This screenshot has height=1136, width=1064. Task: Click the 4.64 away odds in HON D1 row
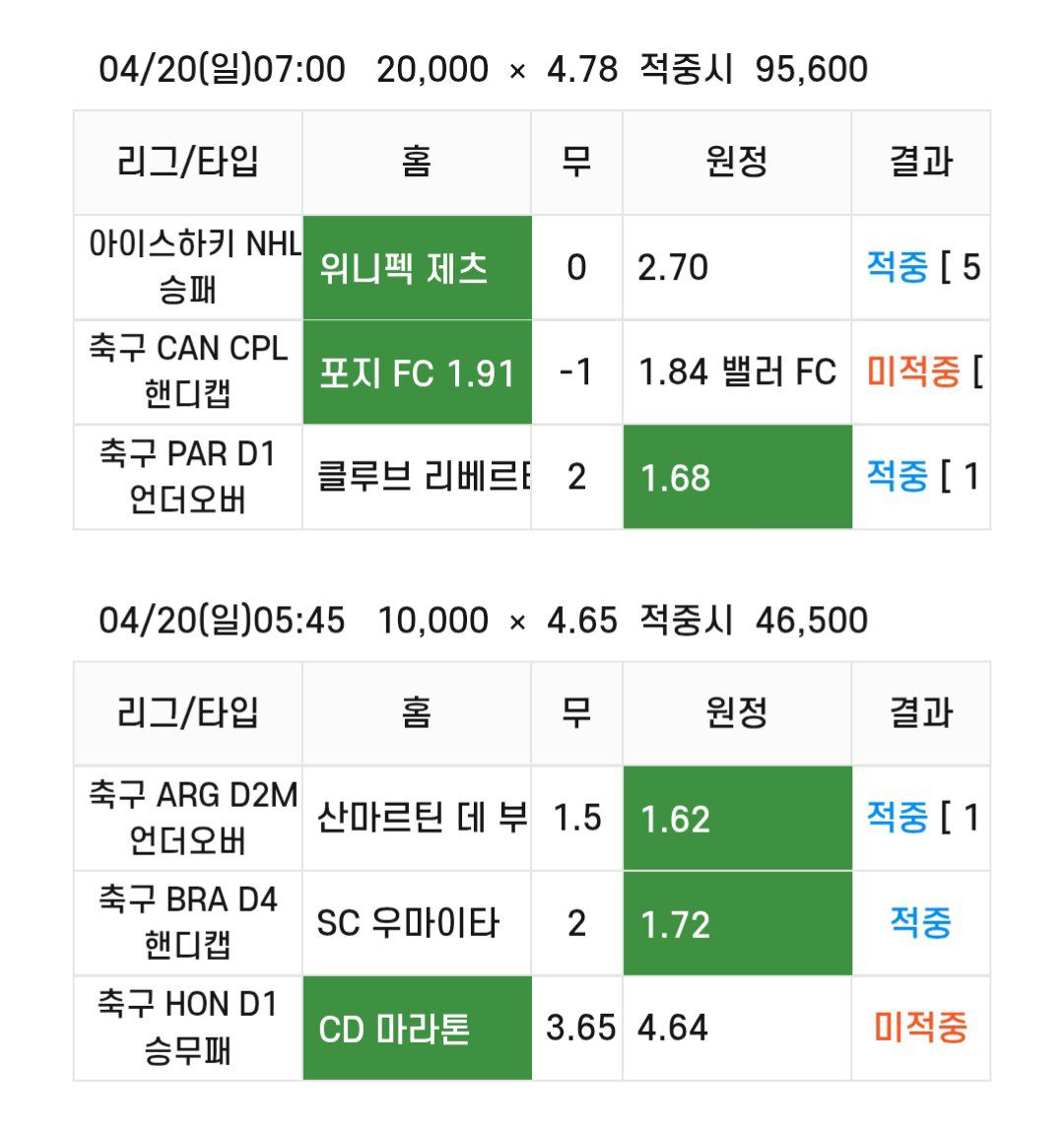click(x=737, y=1028)
